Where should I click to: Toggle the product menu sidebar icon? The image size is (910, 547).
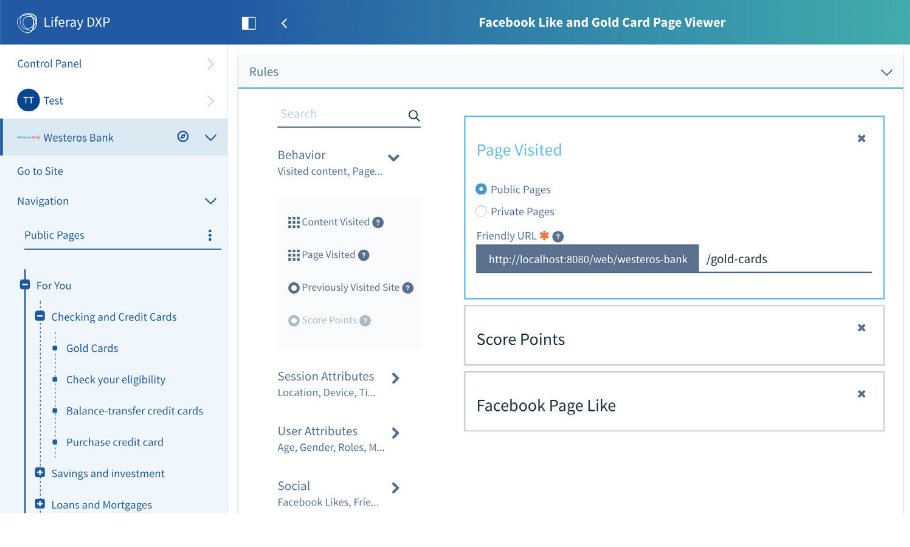[x=249, y=23]
